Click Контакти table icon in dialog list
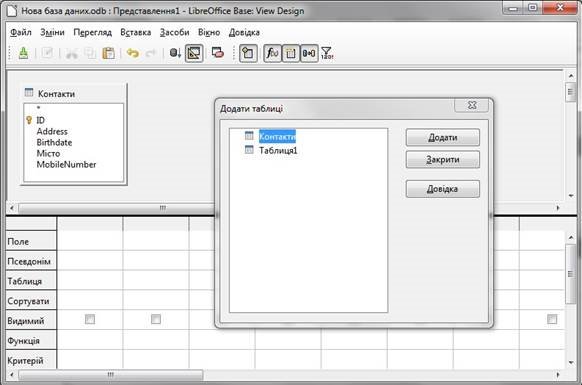 [x=249, y=136]
